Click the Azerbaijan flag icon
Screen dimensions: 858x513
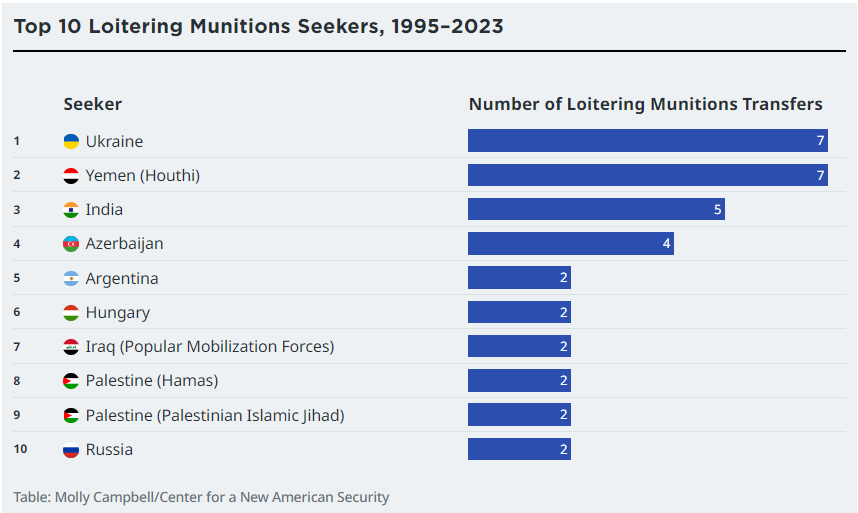71,244
